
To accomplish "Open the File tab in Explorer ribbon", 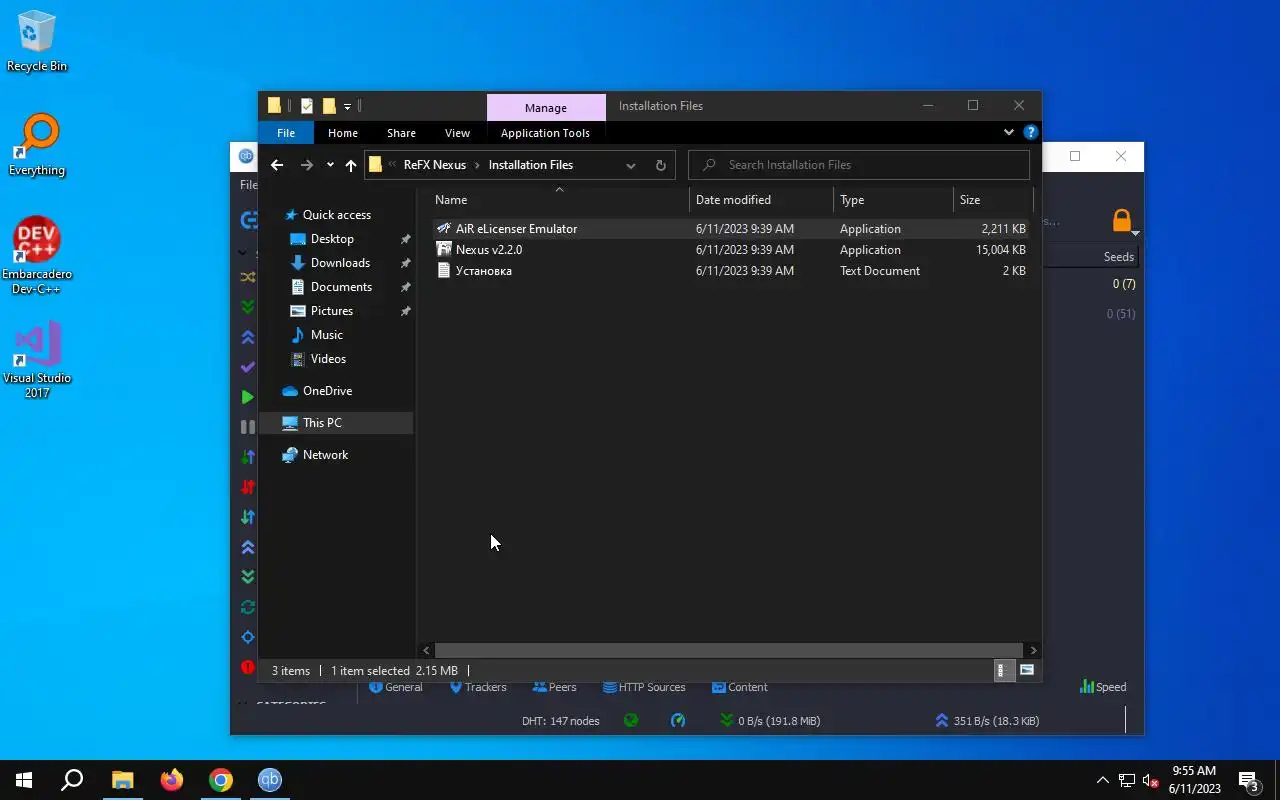I will (286, 133).
